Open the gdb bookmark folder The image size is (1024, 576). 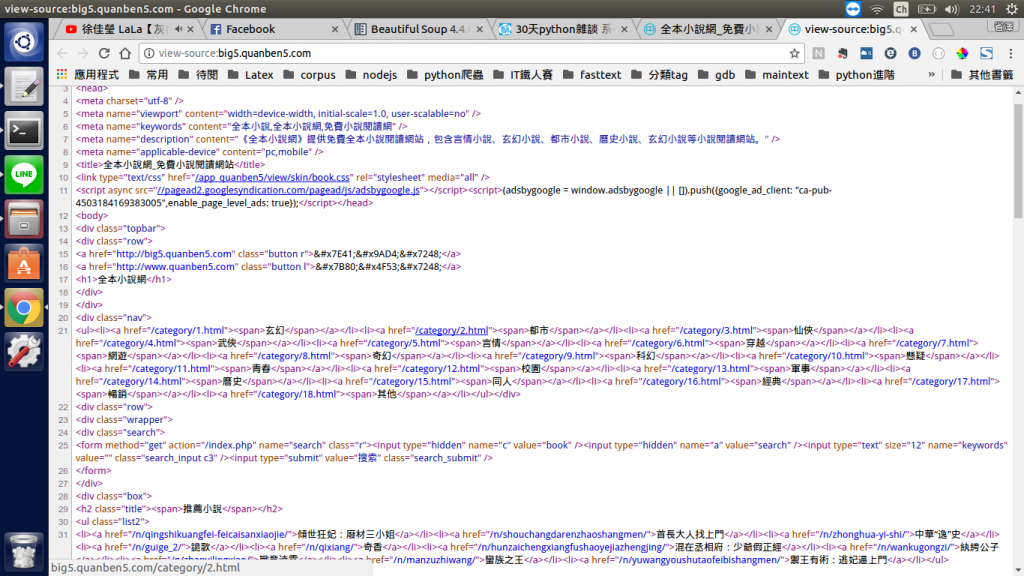point(716,74)
